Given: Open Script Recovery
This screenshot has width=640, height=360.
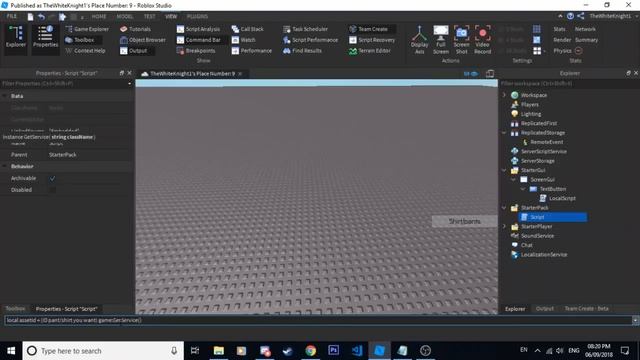Looking at the screenshot, I should coord(372,40).
